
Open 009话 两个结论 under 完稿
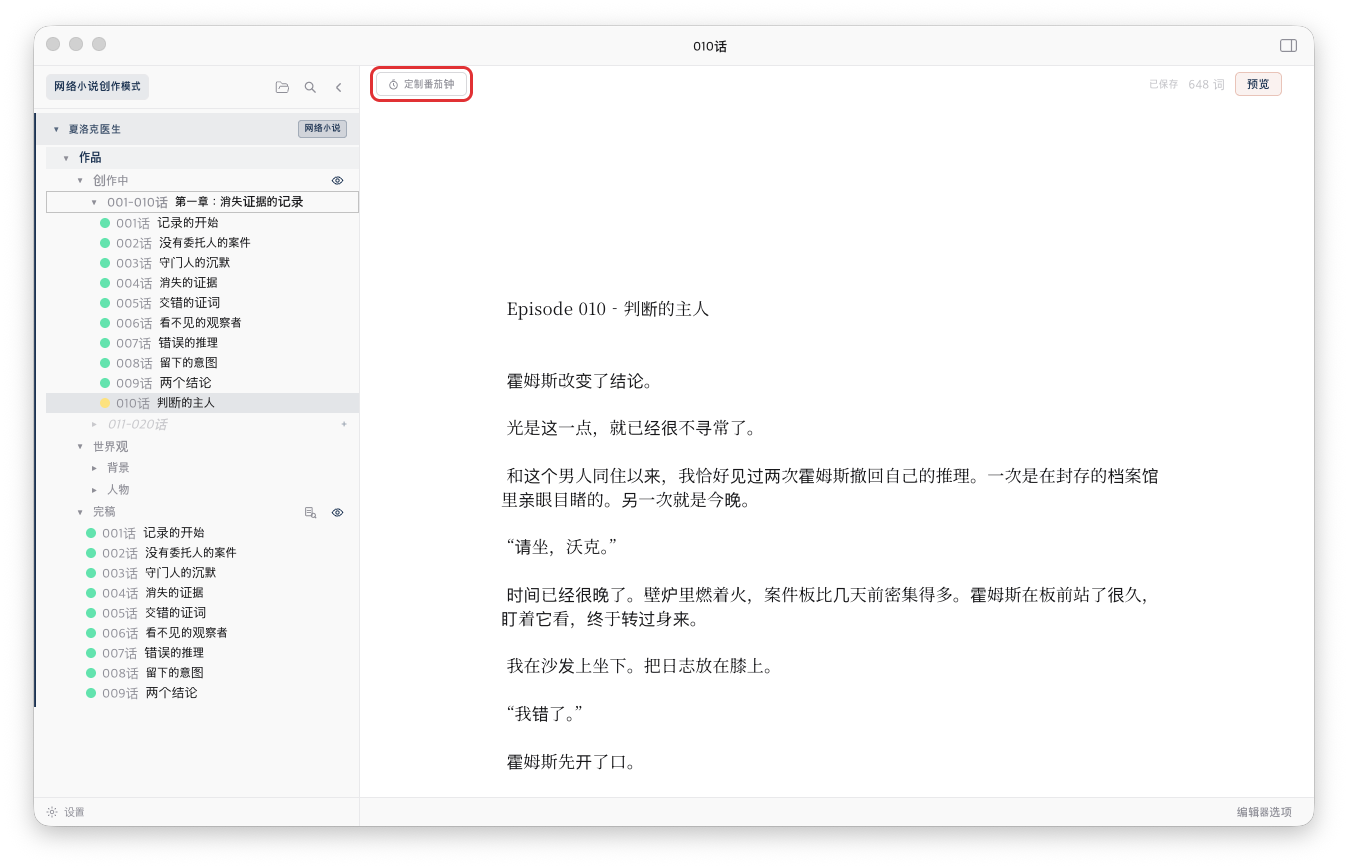[202, 693]
